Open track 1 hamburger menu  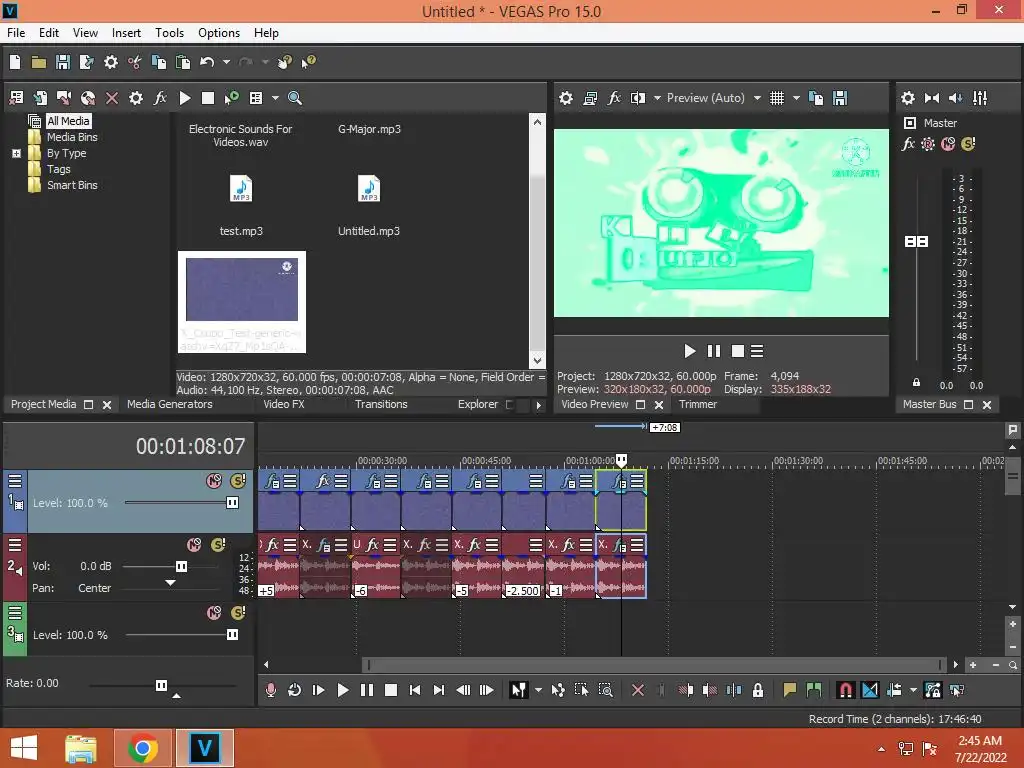pos(15,481)
